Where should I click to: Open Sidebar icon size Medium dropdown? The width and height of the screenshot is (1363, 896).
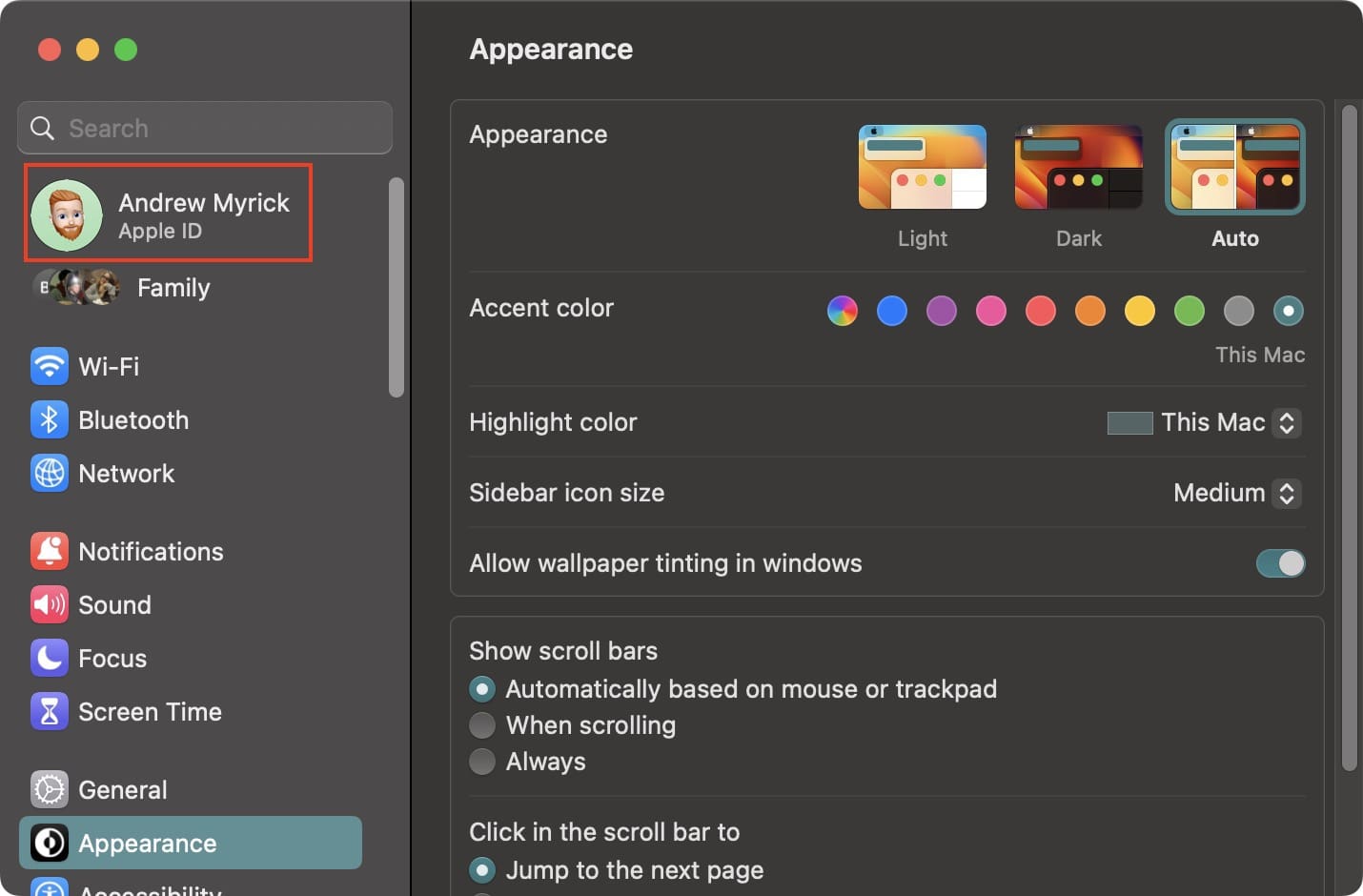pos(1237,493)
